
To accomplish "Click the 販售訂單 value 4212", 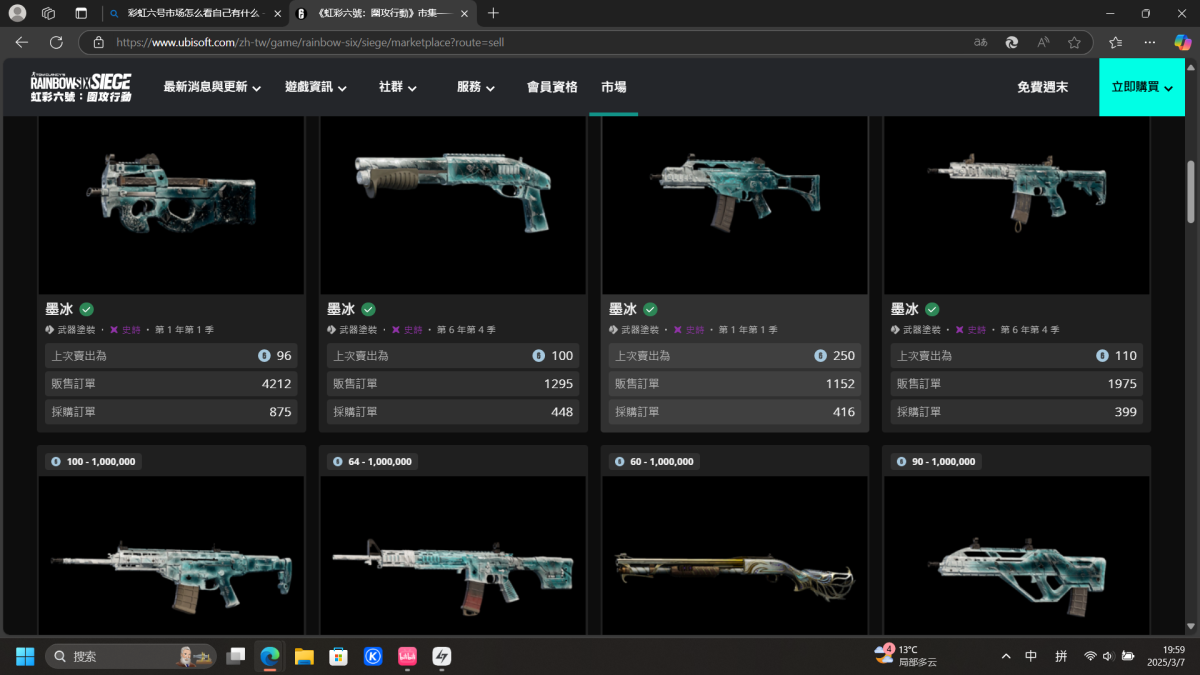I will tap(276, 384).
